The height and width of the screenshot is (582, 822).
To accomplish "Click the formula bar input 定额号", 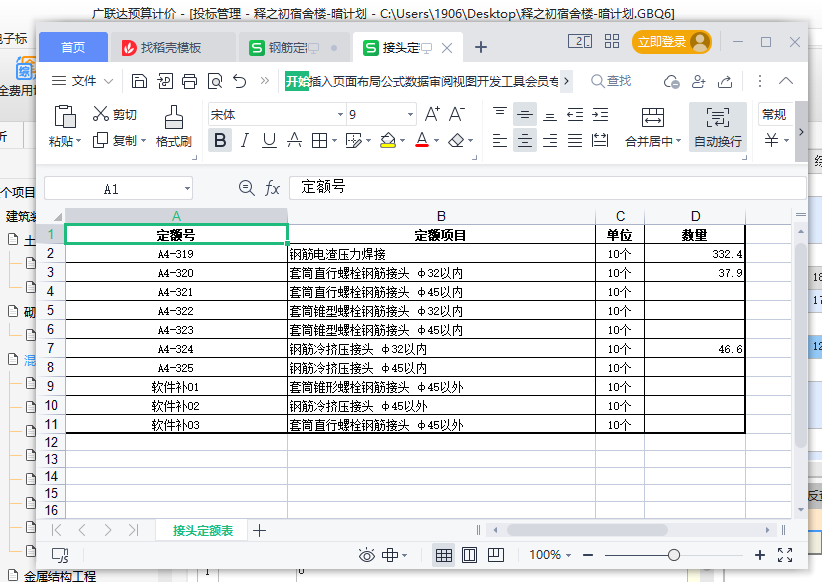I will 547,188.
